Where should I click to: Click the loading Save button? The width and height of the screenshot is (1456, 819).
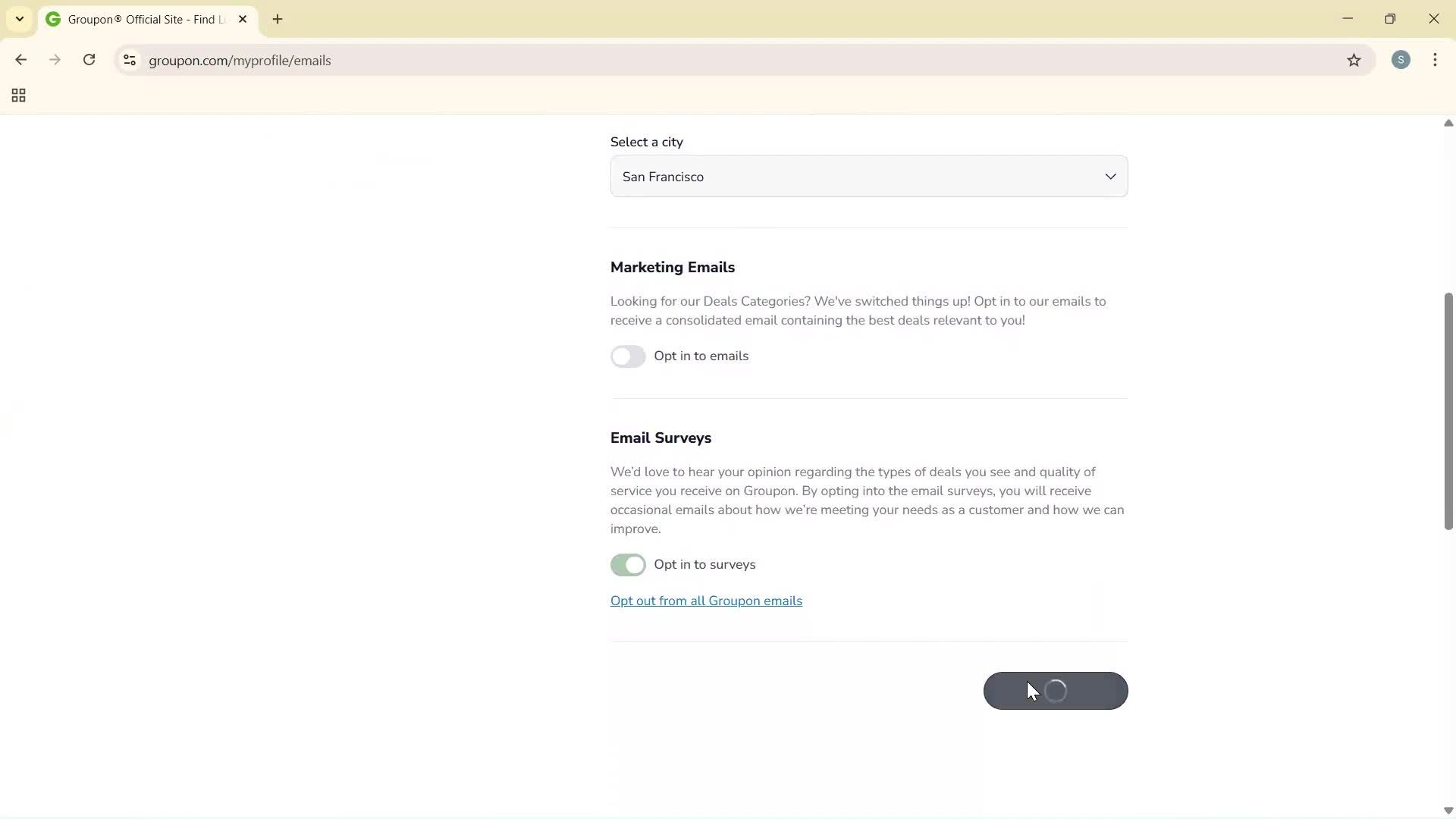pos(1056,691)
